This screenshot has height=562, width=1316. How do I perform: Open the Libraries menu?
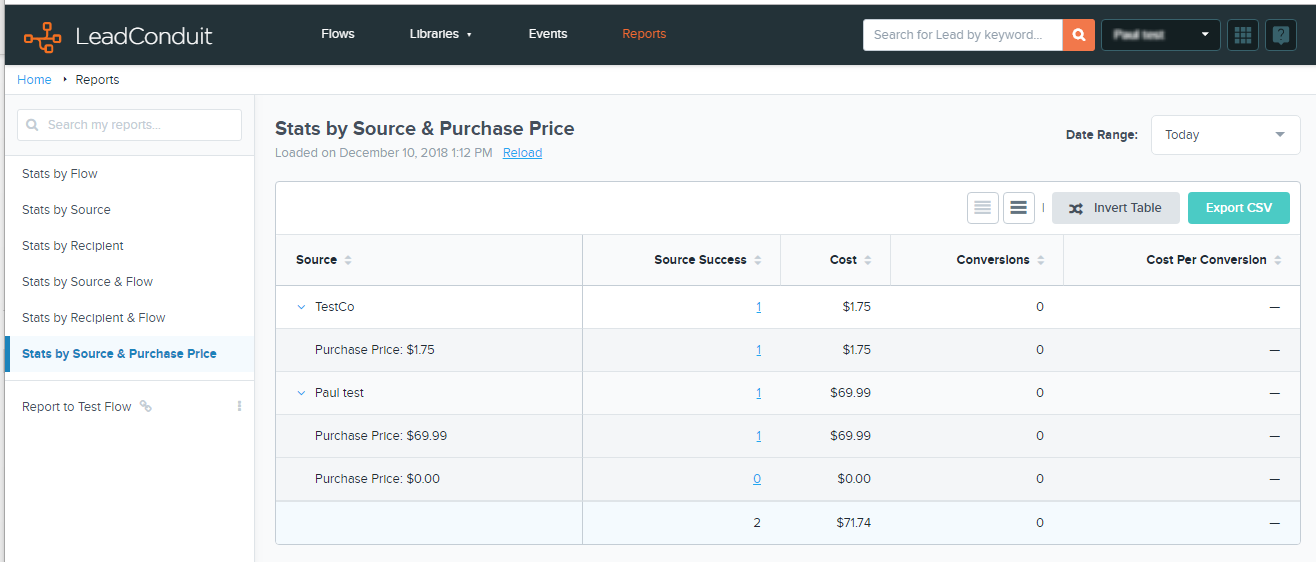(x=440, y=34)
